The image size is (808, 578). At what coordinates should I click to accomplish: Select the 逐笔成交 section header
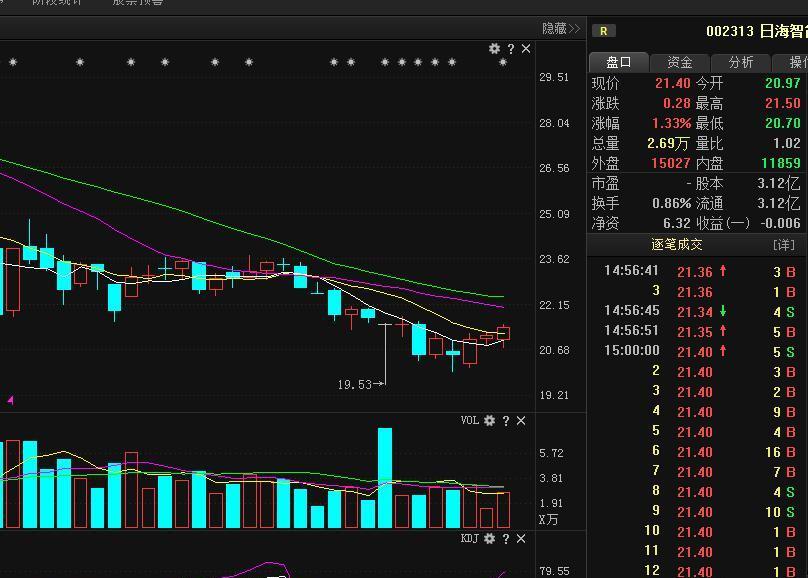(677, 245)
